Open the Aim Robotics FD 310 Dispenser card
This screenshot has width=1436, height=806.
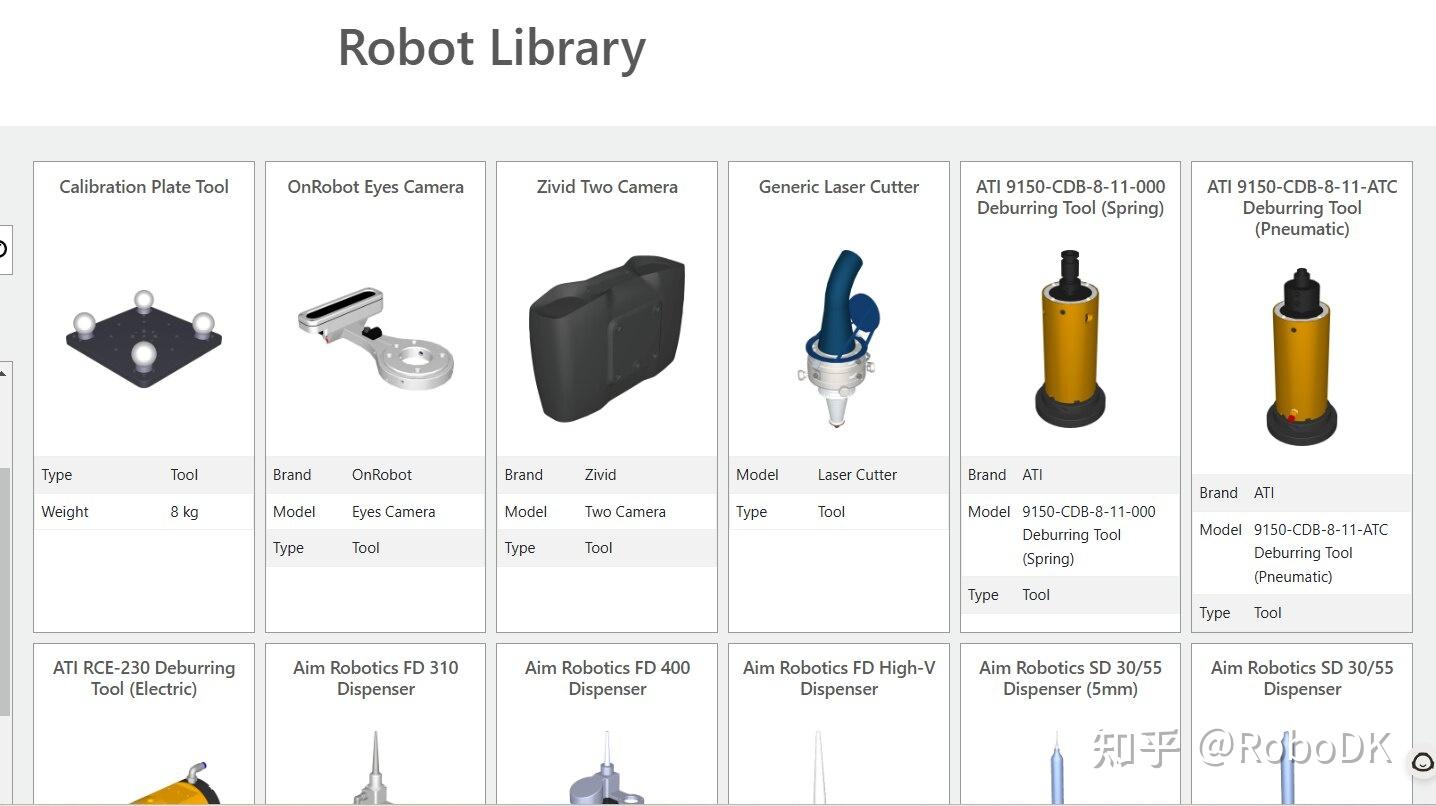(x=375, y=678)
